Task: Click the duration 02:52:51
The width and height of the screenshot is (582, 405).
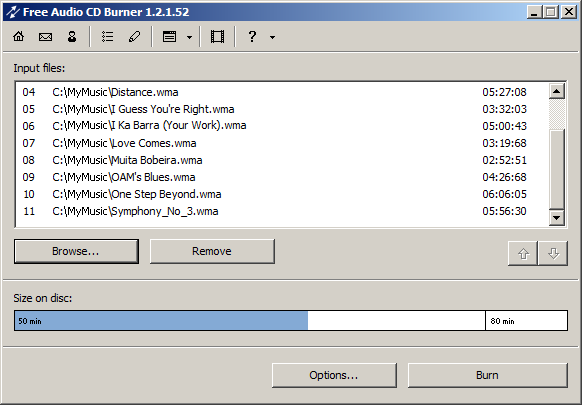Action: point(504,160)
